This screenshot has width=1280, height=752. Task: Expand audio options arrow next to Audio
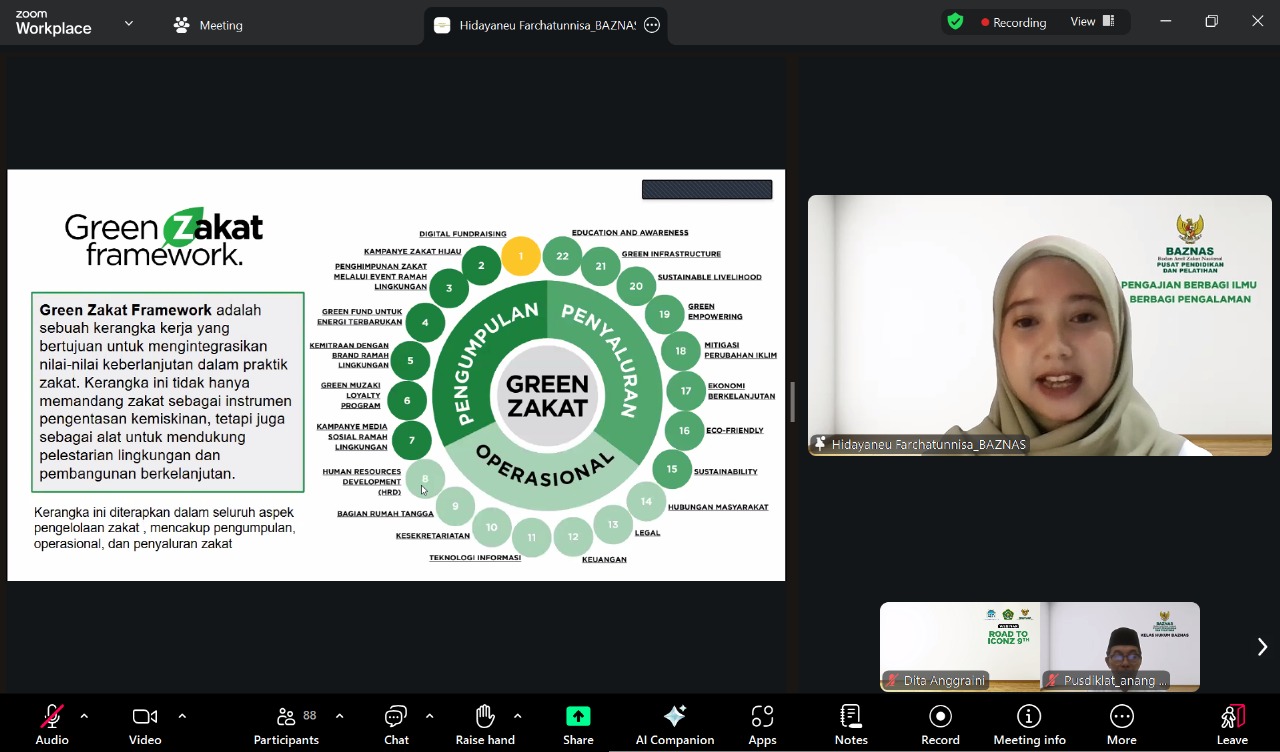[x=84, y=716]
